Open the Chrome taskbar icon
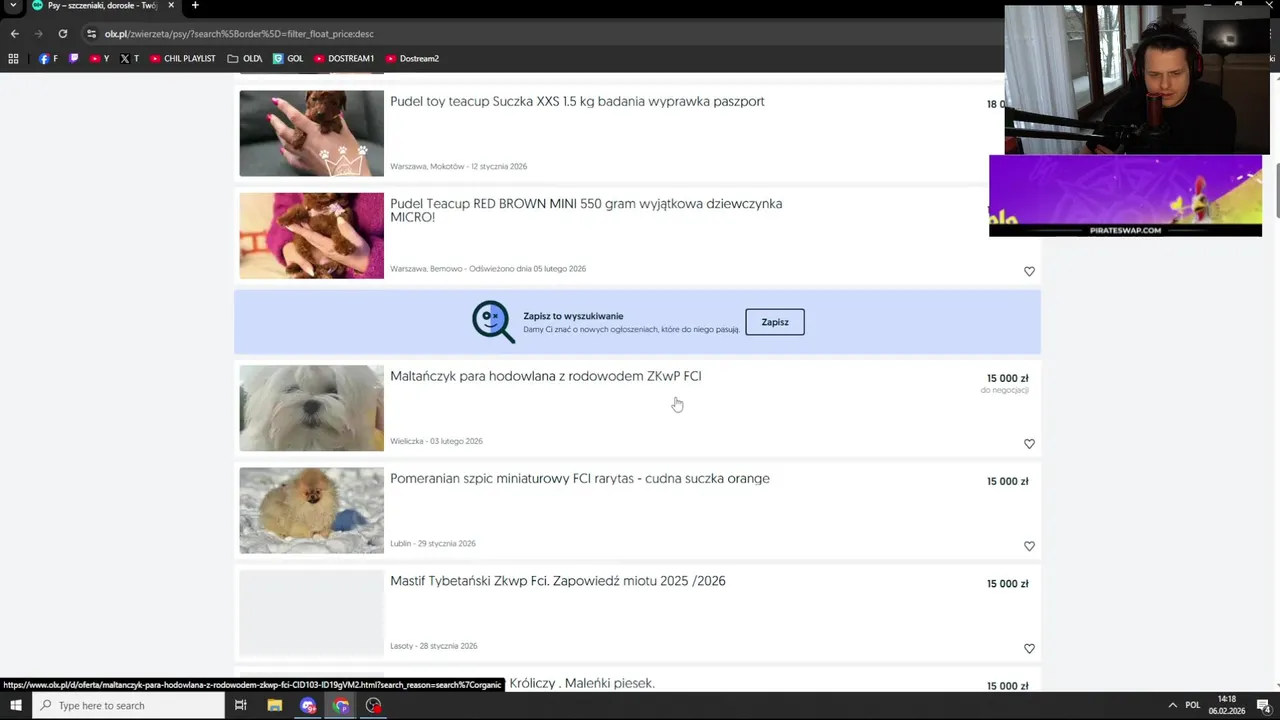 tap(341, 705)
